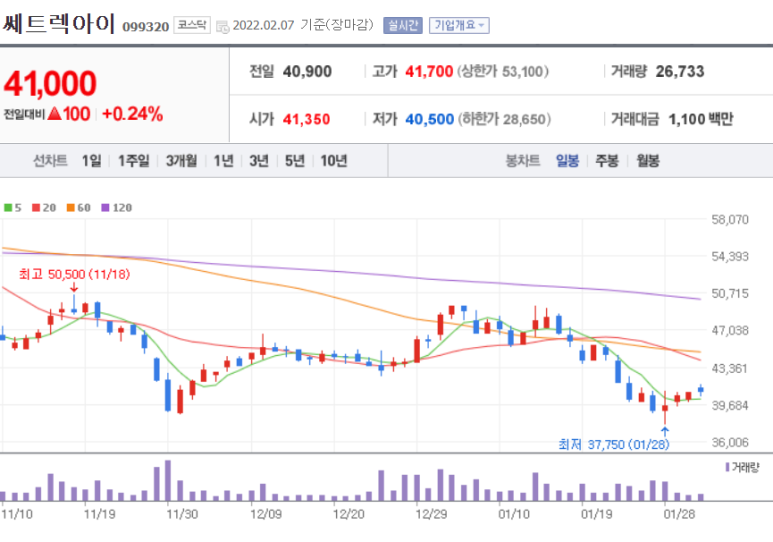Click the green 5-day average legend swatch
The height and width of the screenshot is (542, 773).
[8, 208]
